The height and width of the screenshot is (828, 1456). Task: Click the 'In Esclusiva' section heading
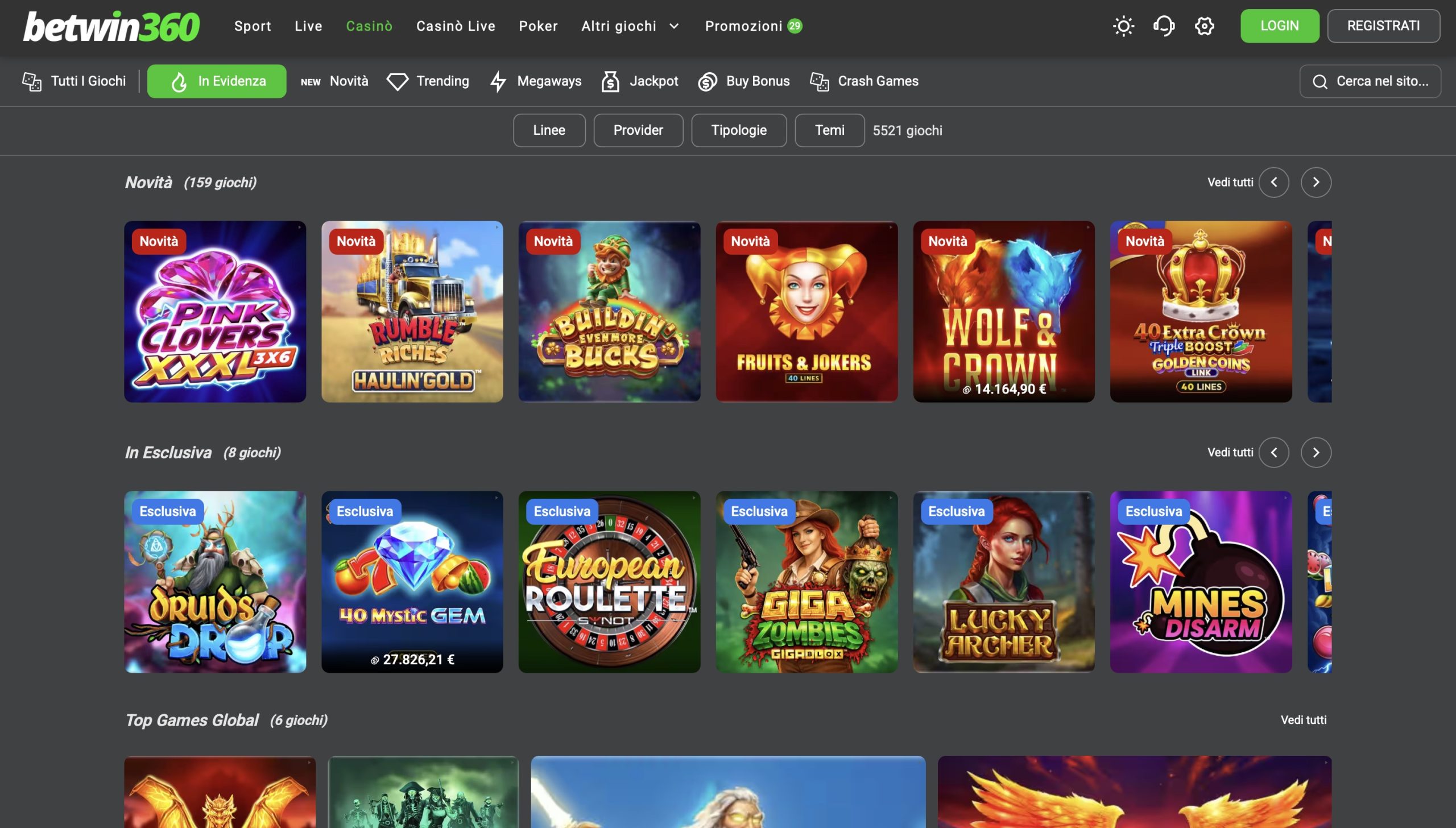pyautogui.click(x=168, y=453)
